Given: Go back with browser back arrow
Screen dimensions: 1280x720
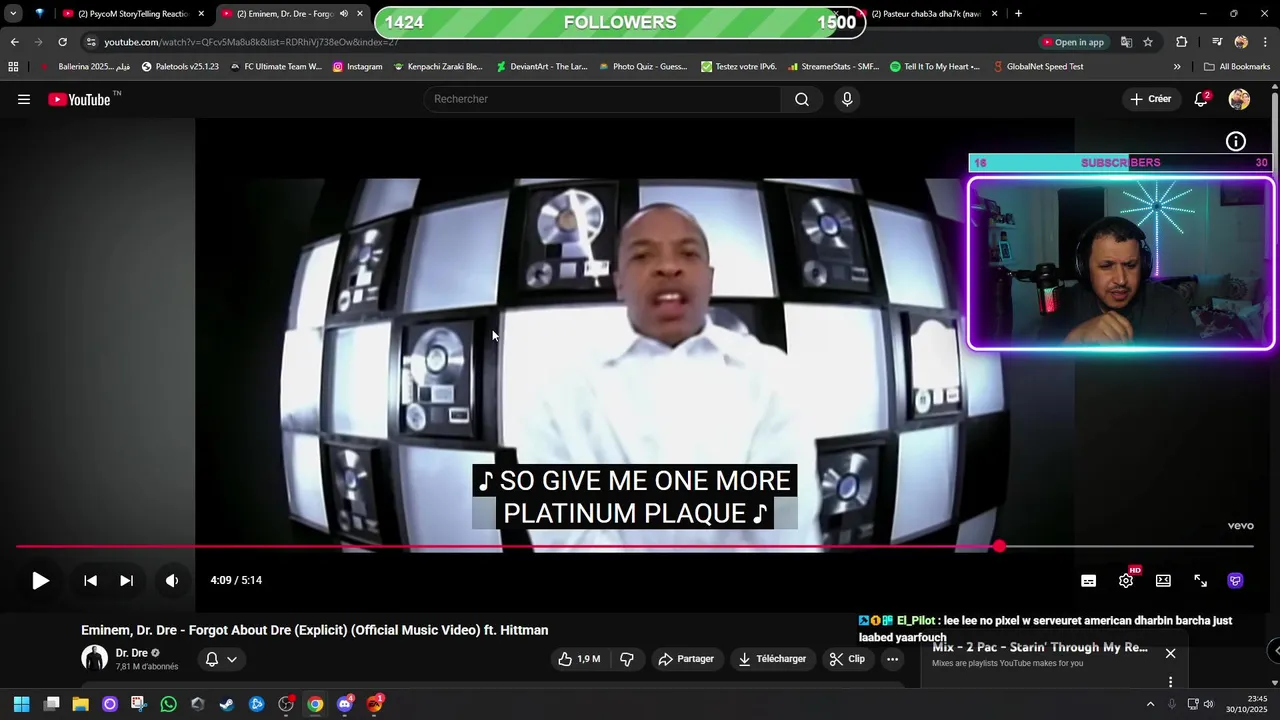Looking at the screenshot, I should (14, 42).
